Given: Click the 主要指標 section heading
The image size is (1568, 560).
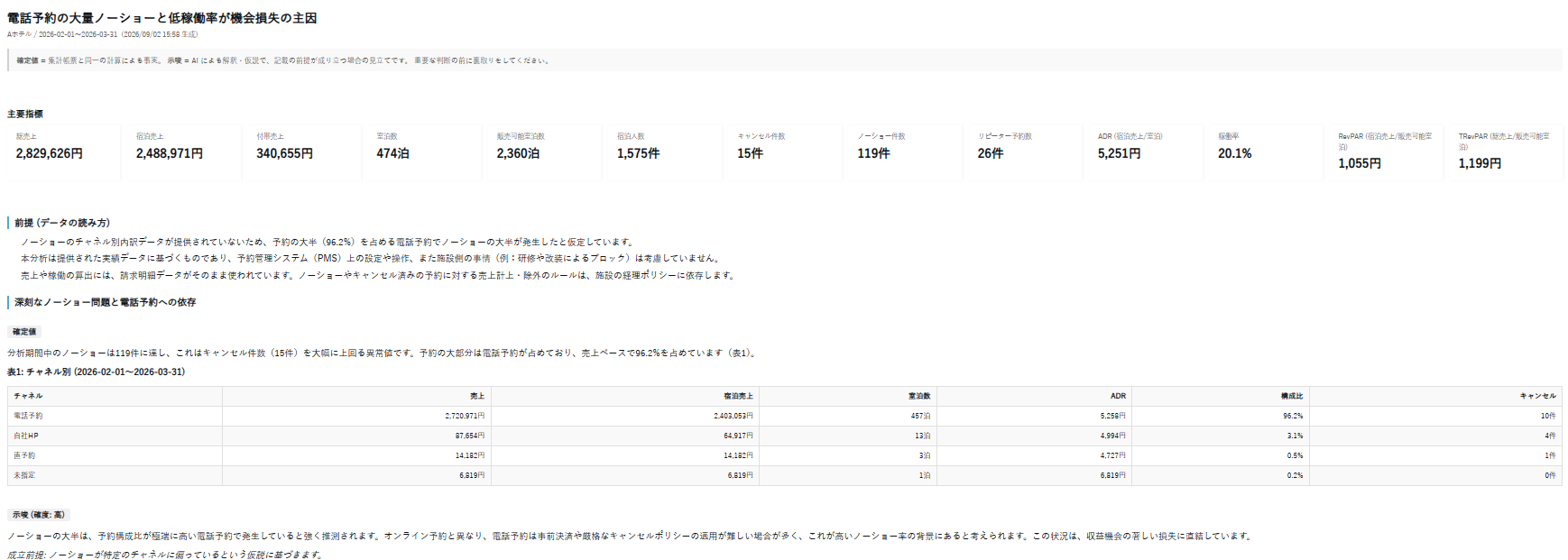Looking at the screenshot, I should click(25, 114).
